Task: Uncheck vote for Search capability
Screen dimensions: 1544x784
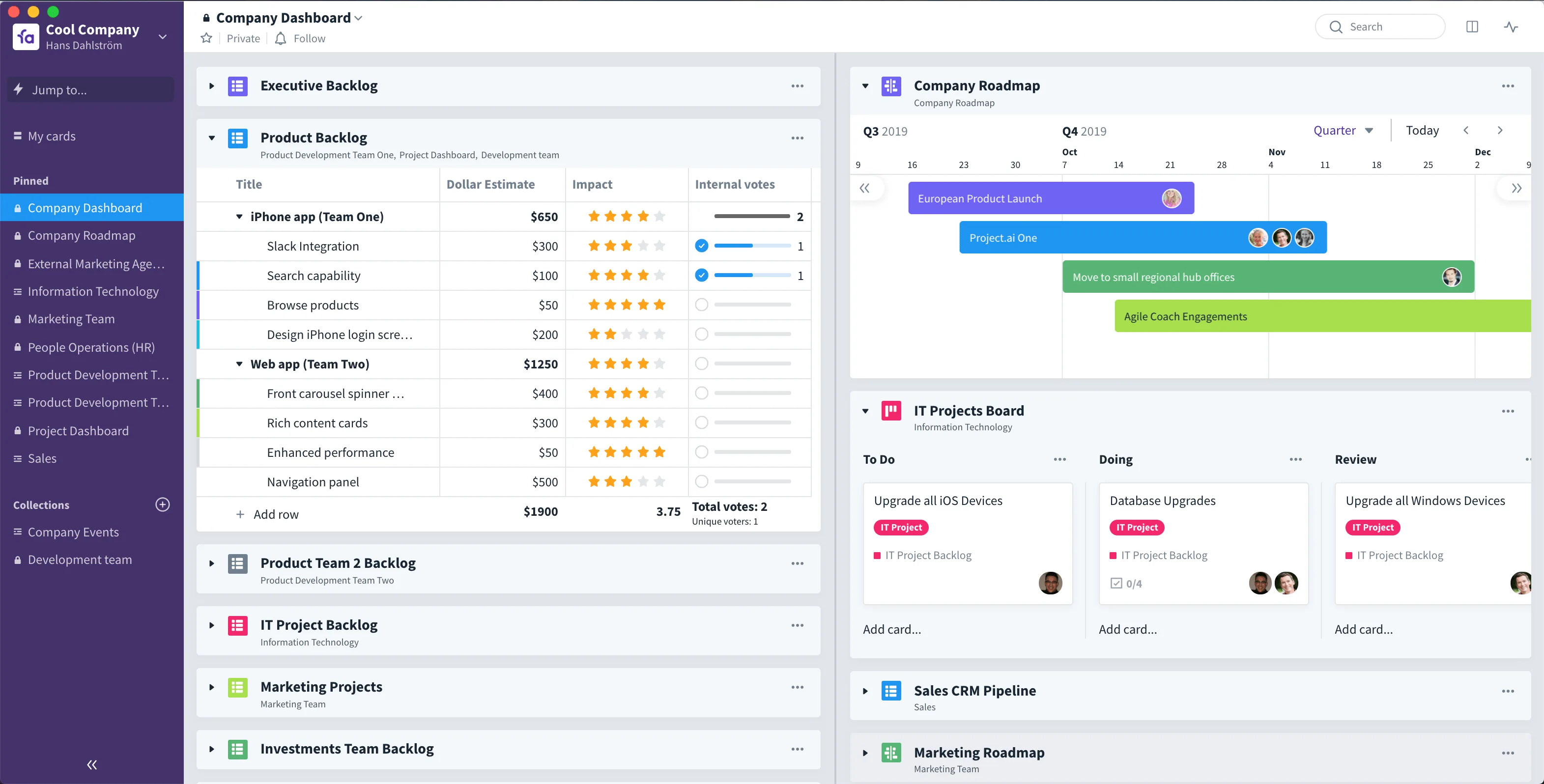Action: [x=701, y=275]
